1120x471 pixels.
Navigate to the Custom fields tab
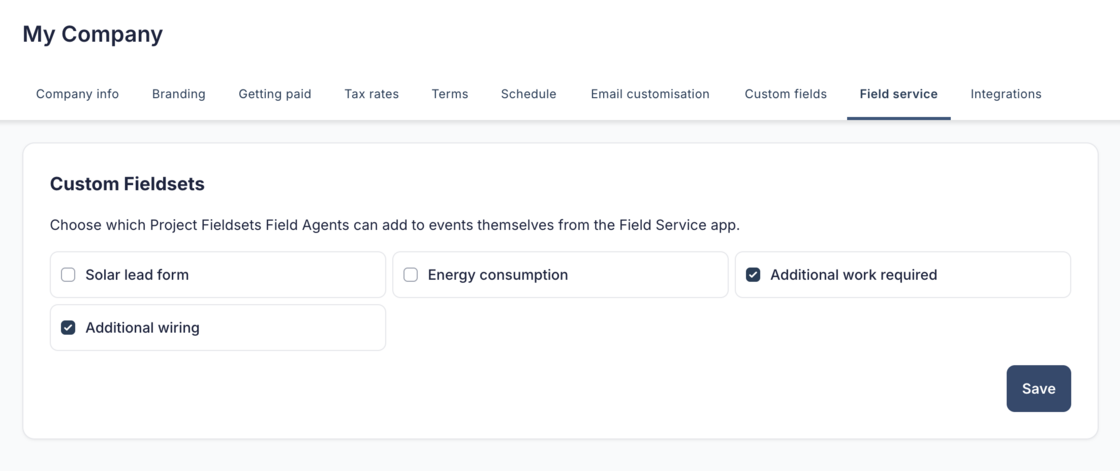coord(785,94)
